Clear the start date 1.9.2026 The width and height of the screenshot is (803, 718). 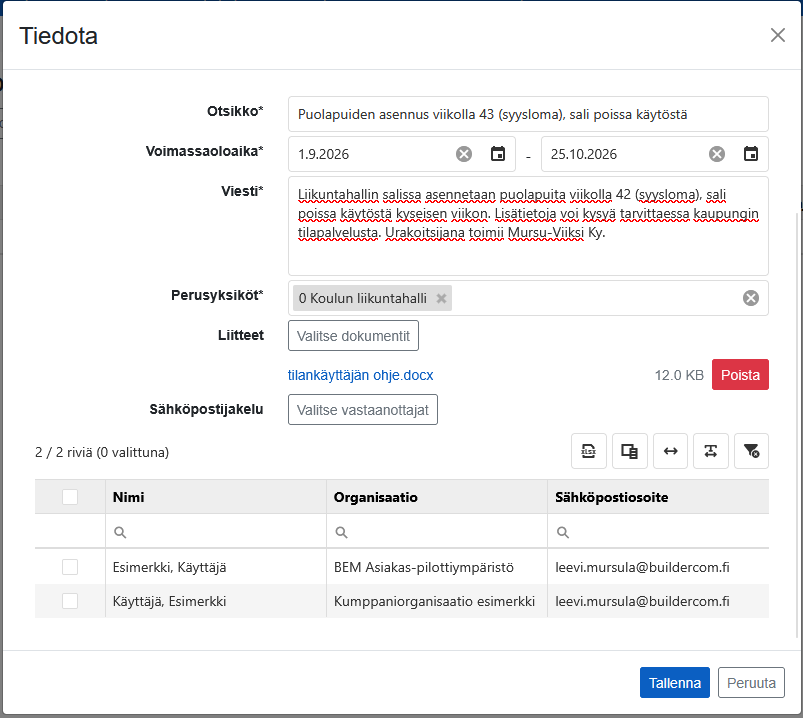coord(464,154)
